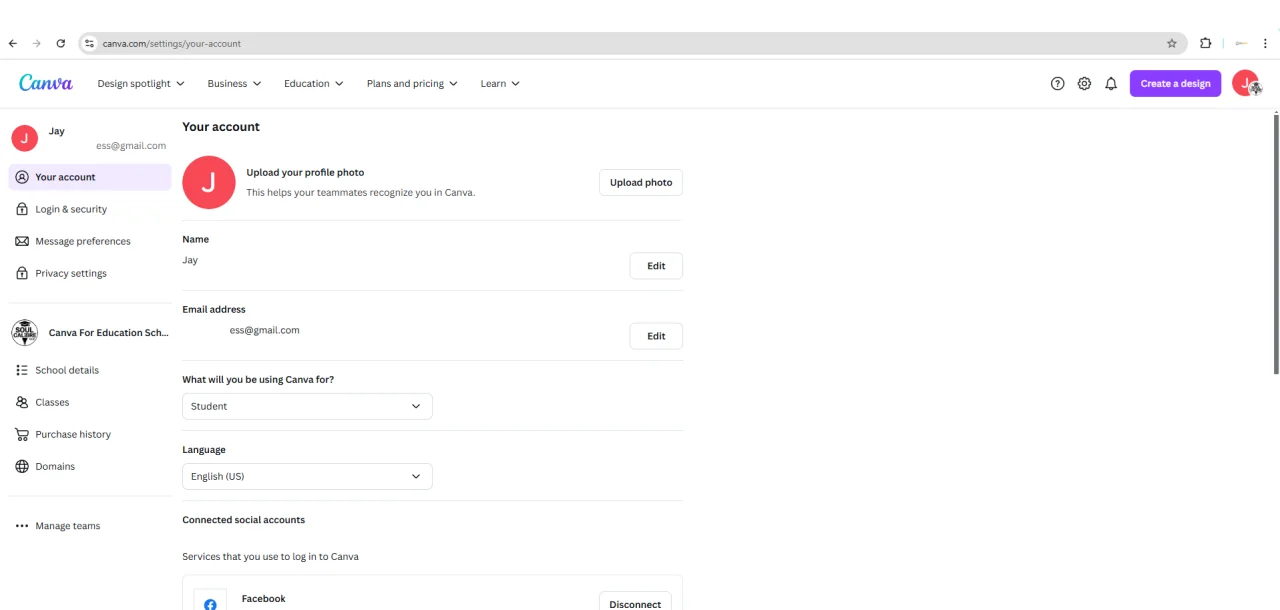The image size is (1280, 610).
Task: Click the small J avatar in the sidebar
Action: [x=24, y=138]
